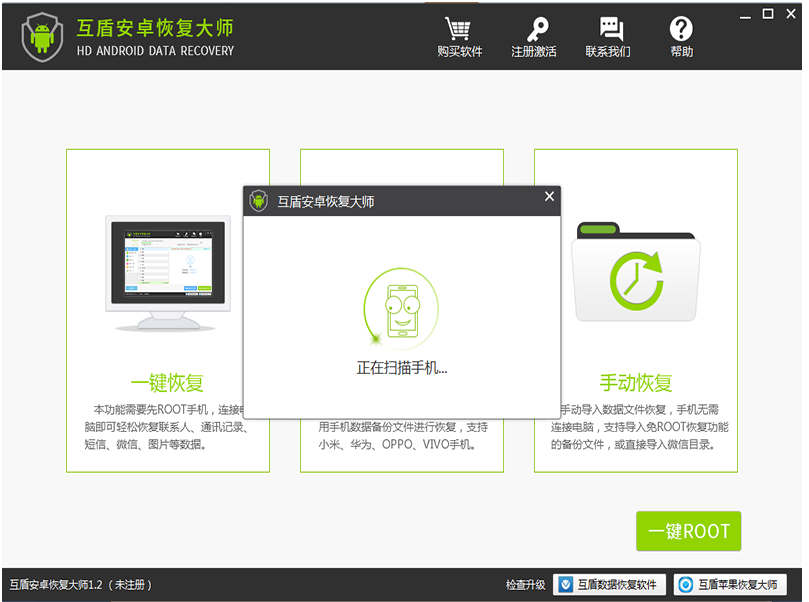Click the 一键ROOT button
The height and width of the screenshot is (602, 809).
[688, 531]
